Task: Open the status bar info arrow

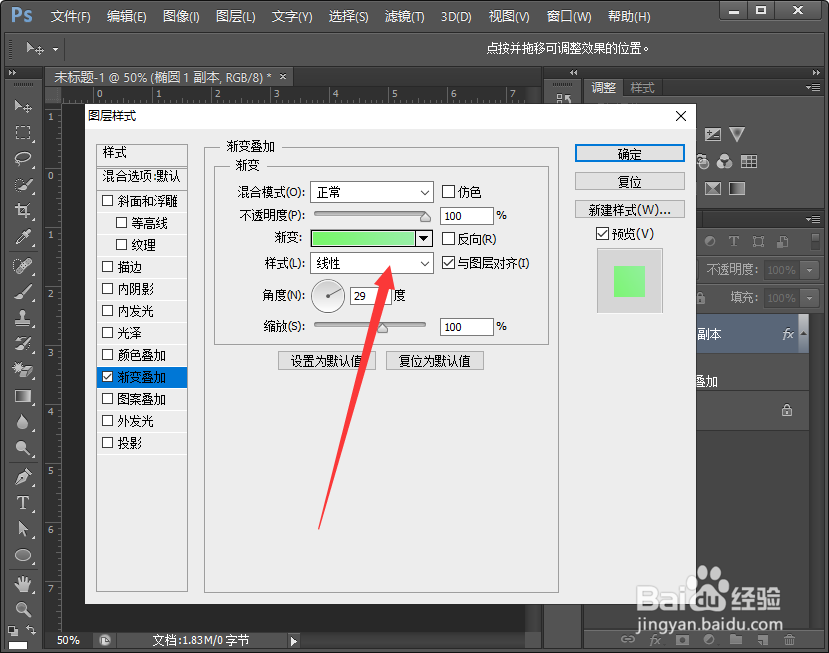Action: tap(293, 641)
